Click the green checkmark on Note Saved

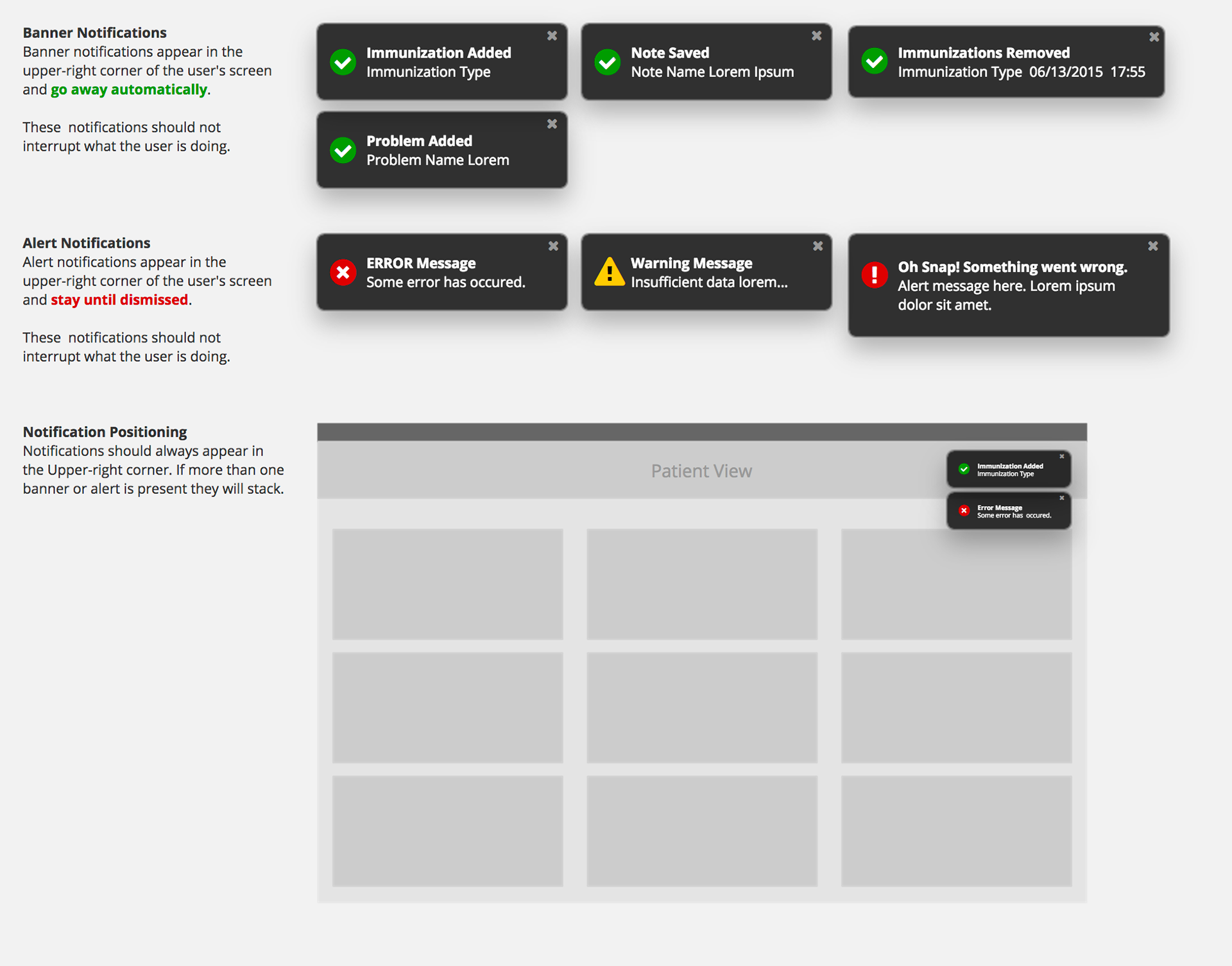[x=607, y=62]
